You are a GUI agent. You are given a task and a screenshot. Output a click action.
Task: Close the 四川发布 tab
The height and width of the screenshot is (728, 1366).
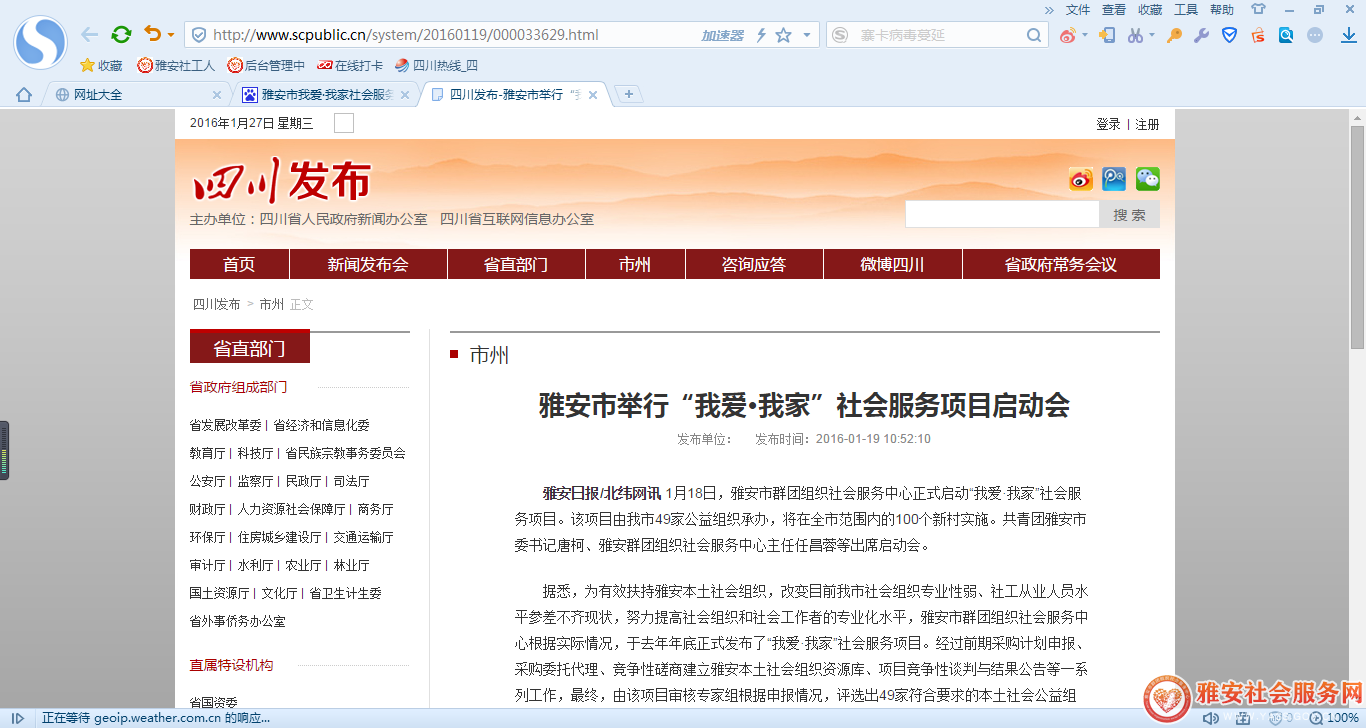(593, 95)
